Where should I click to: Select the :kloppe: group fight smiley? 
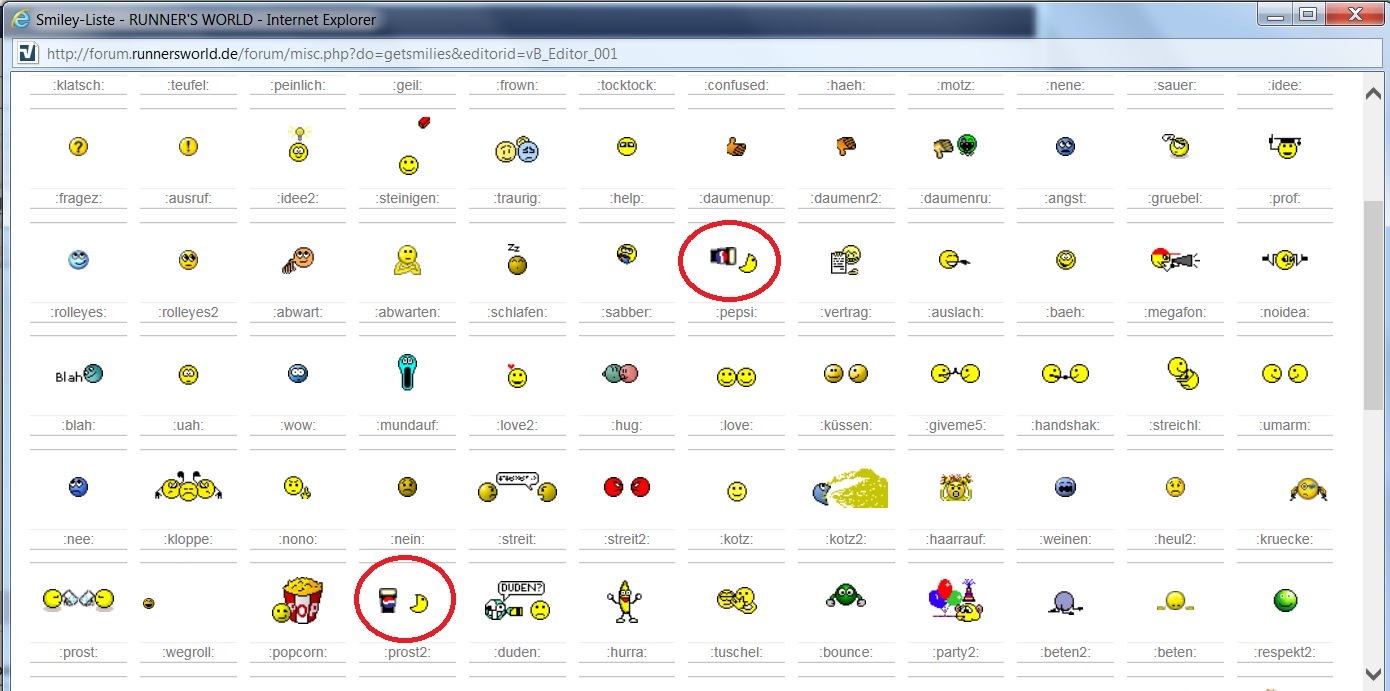pyautogui.click(x=188, y=487)
